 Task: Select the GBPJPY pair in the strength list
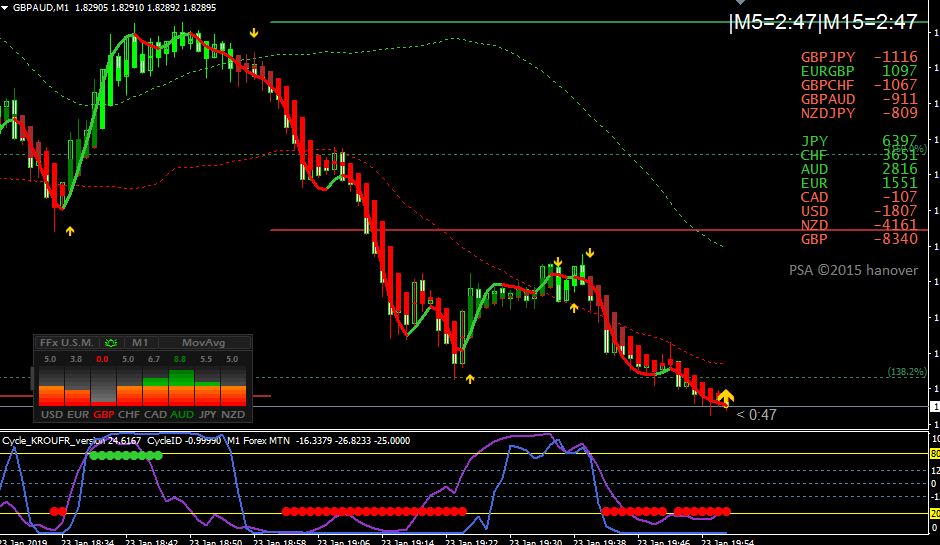pyautogui.click(x=828, y=57)
